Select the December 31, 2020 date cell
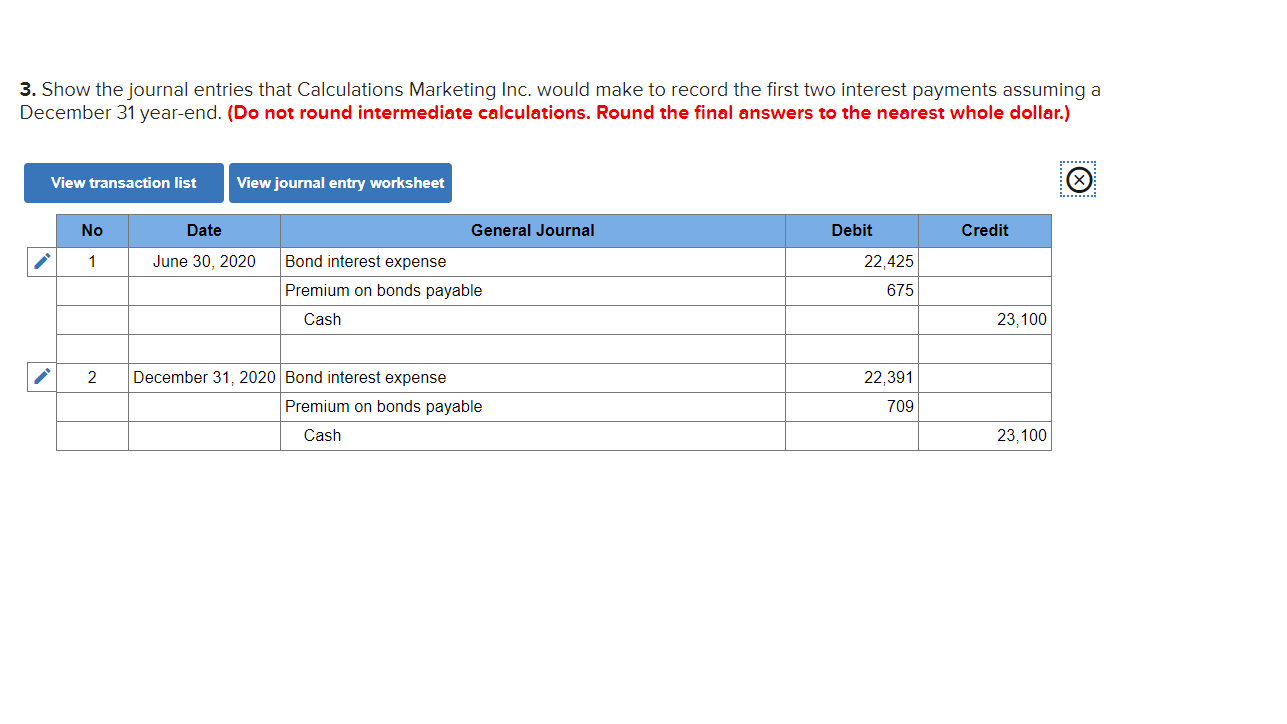Viewport: 1287px width, 724px height. coord(204,377)
